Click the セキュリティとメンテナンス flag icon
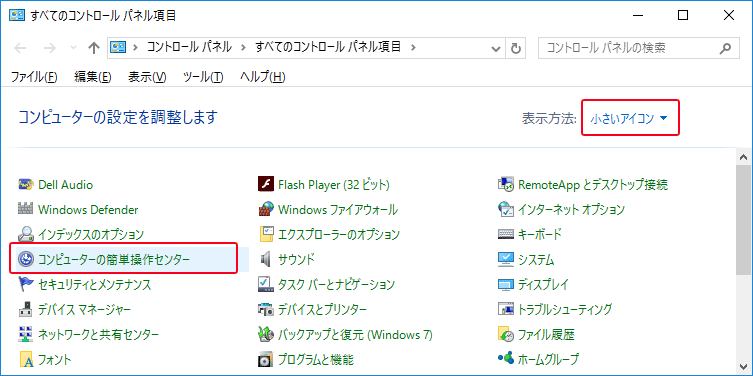753x376 pixels. 26,284
